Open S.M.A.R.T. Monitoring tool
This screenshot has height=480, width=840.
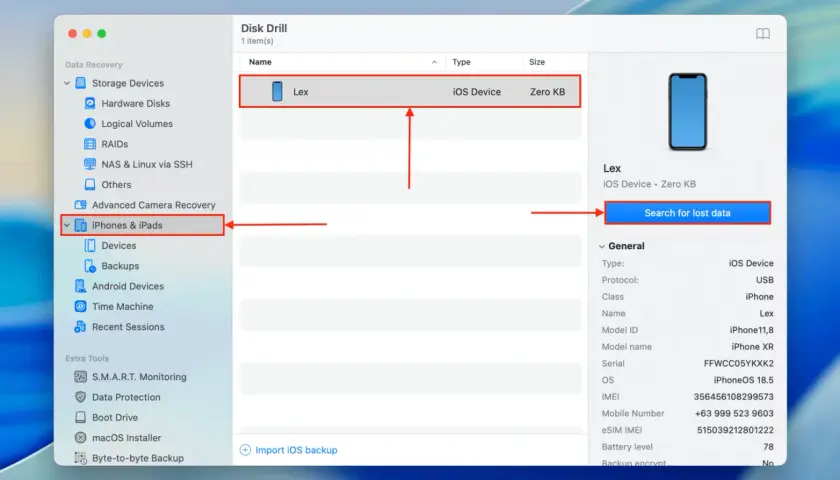pos(139,377)
